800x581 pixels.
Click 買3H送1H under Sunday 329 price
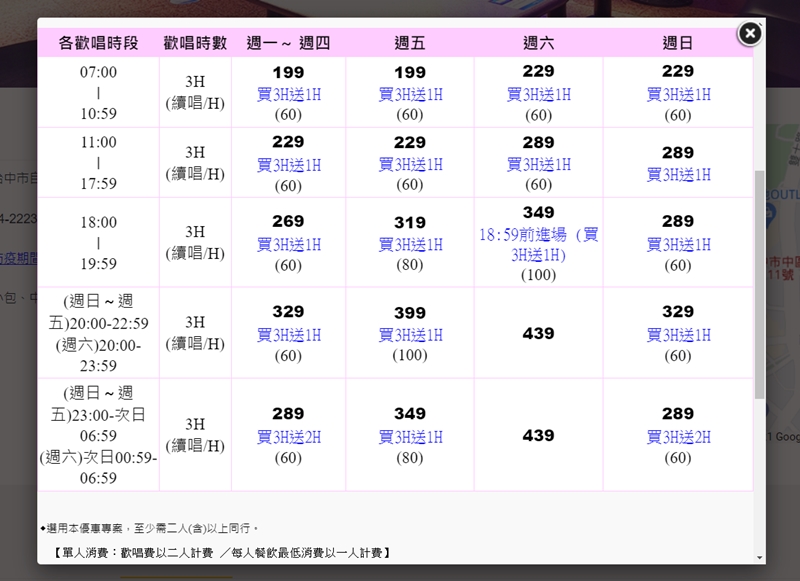[678, 335]
